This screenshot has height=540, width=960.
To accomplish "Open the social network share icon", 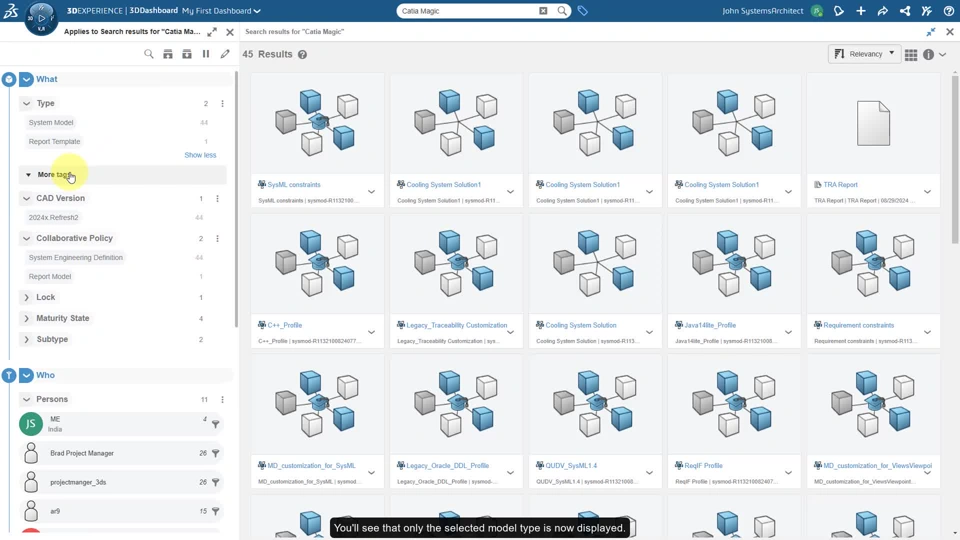I will point(904,10).
